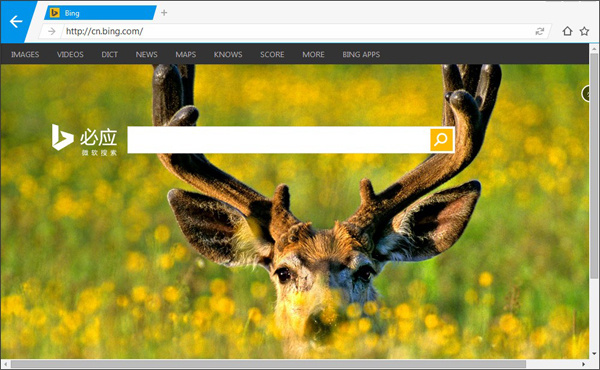Open the home page icon
Image resolution: width=600 pixels, height=370 pixels.
coord(567,31)
